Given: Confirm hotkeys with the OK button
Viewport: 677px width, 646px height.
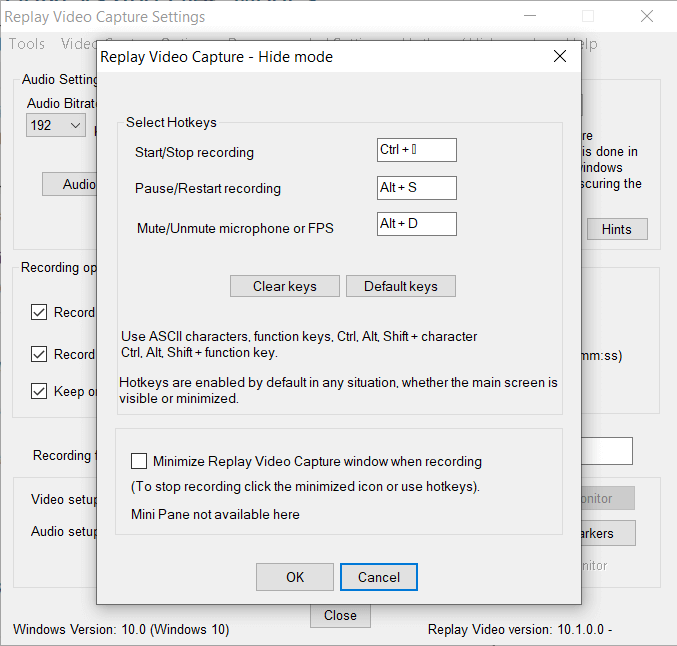Looking at the screenshot, I should click(x=295, y=577).
